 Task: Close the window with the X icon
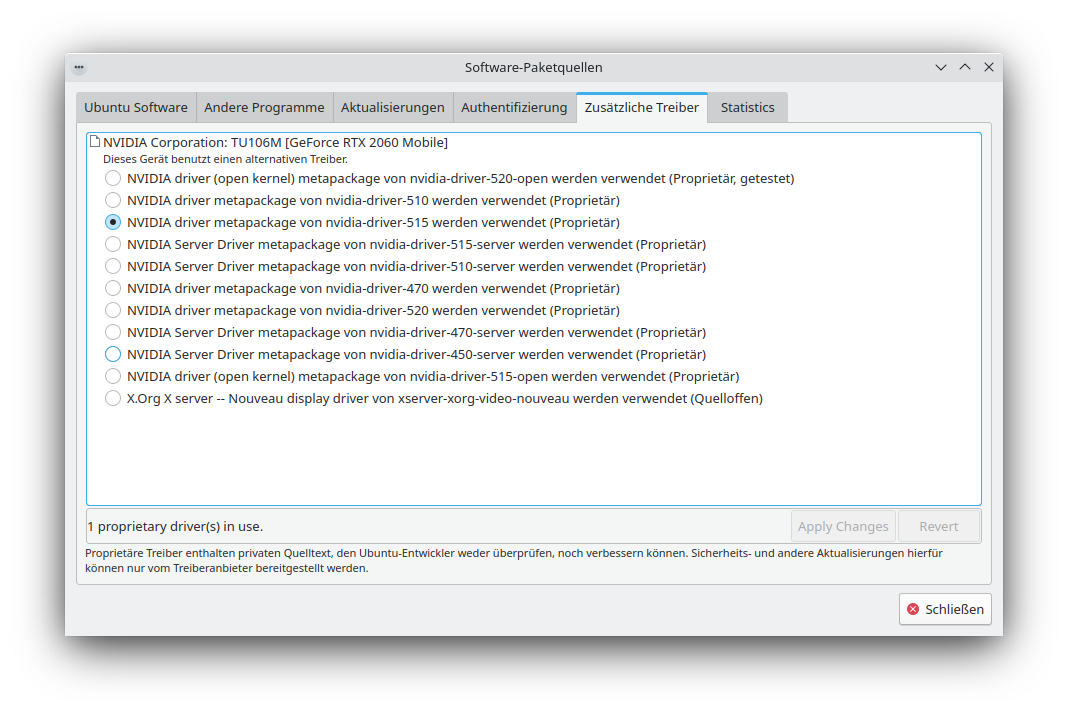tap(989, 67)
